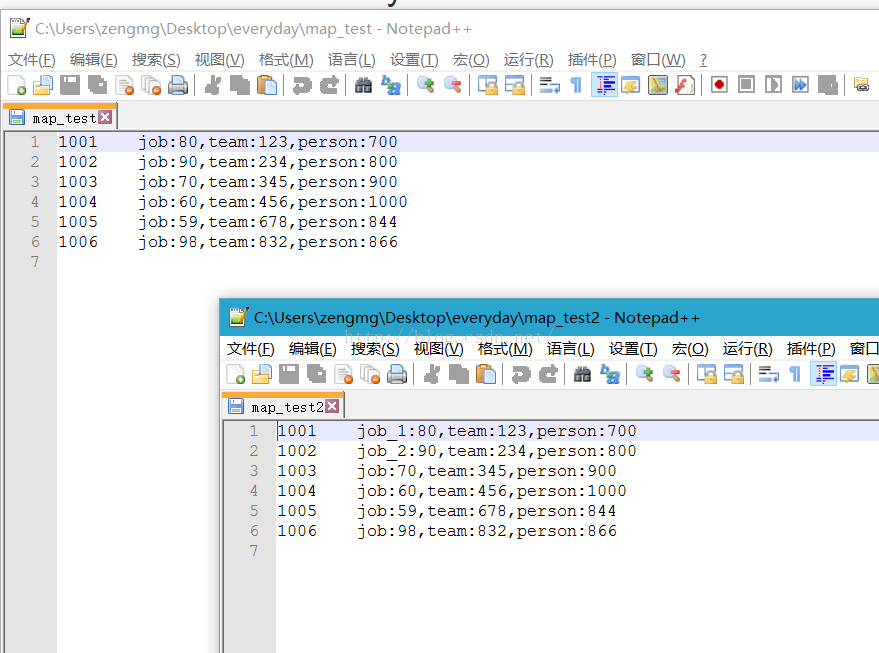Screen dimensions: 879x653
Task: Click New file icon in map_test window
Action: [x=16, y=85]
